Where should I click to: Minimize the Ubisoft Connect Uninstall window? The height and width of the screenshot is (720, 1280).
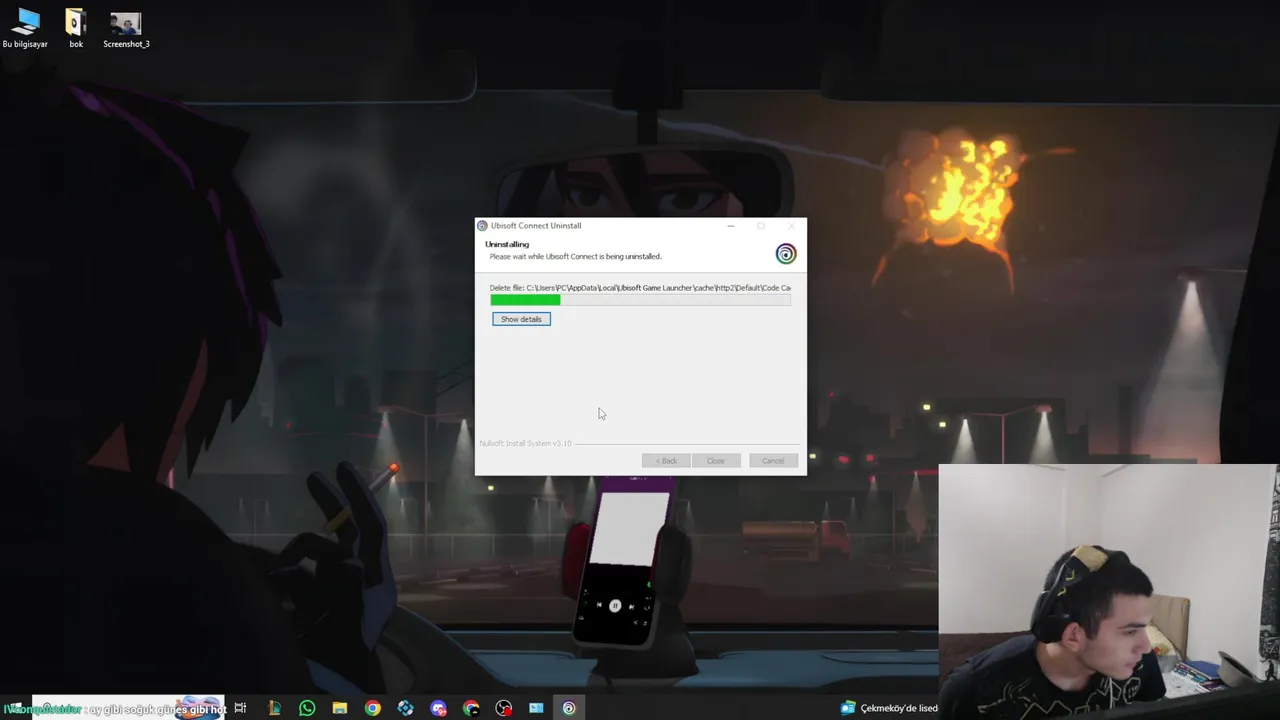click(731, 226)
